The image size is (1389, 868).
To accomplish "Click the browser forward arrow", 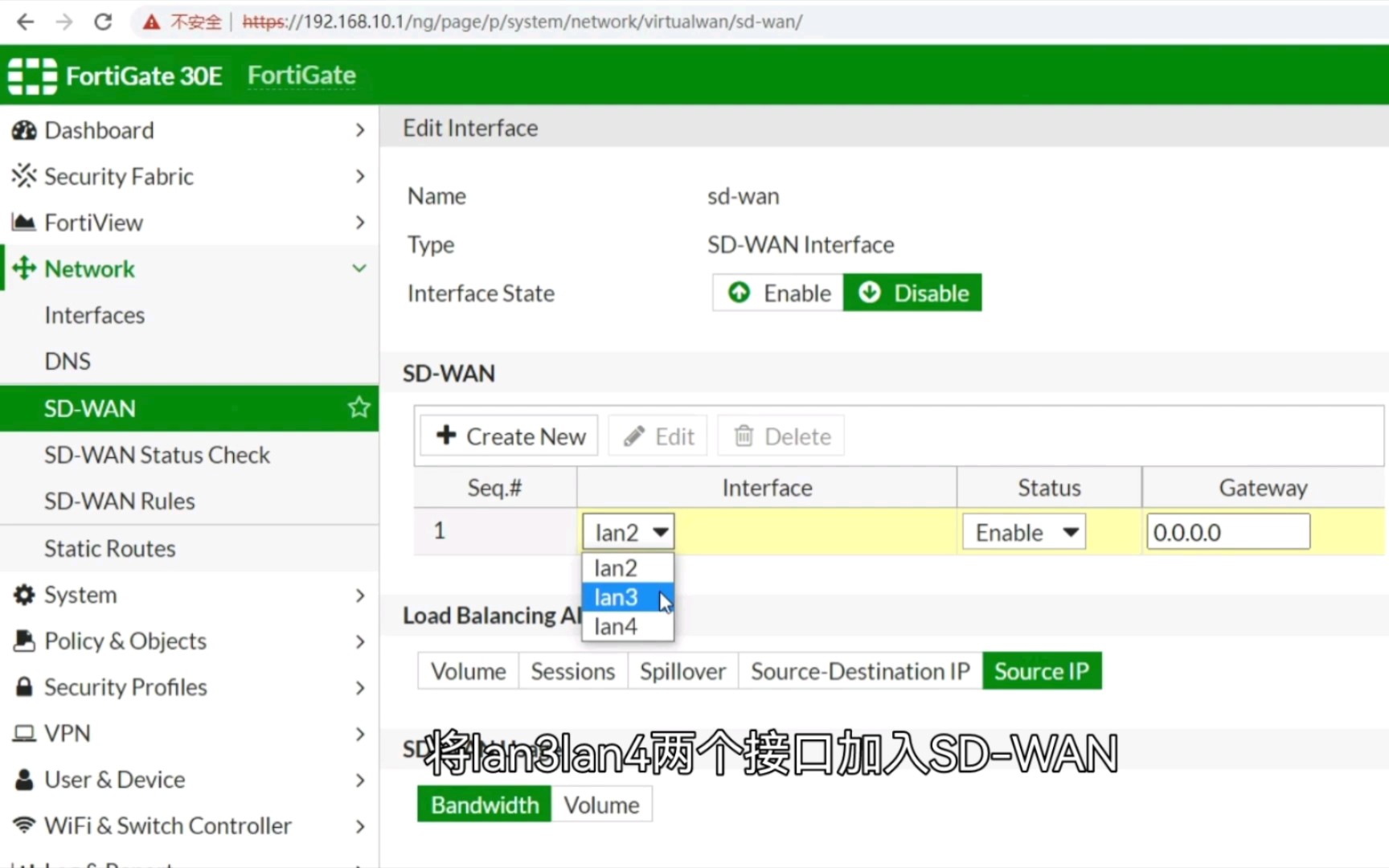I will pos(64,22).
